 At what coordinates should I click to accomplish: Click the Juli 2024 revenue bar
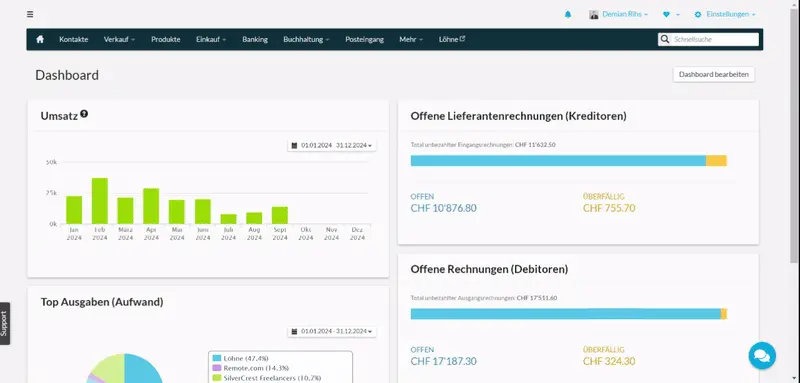pyautogui.click(x=229, y=219)
